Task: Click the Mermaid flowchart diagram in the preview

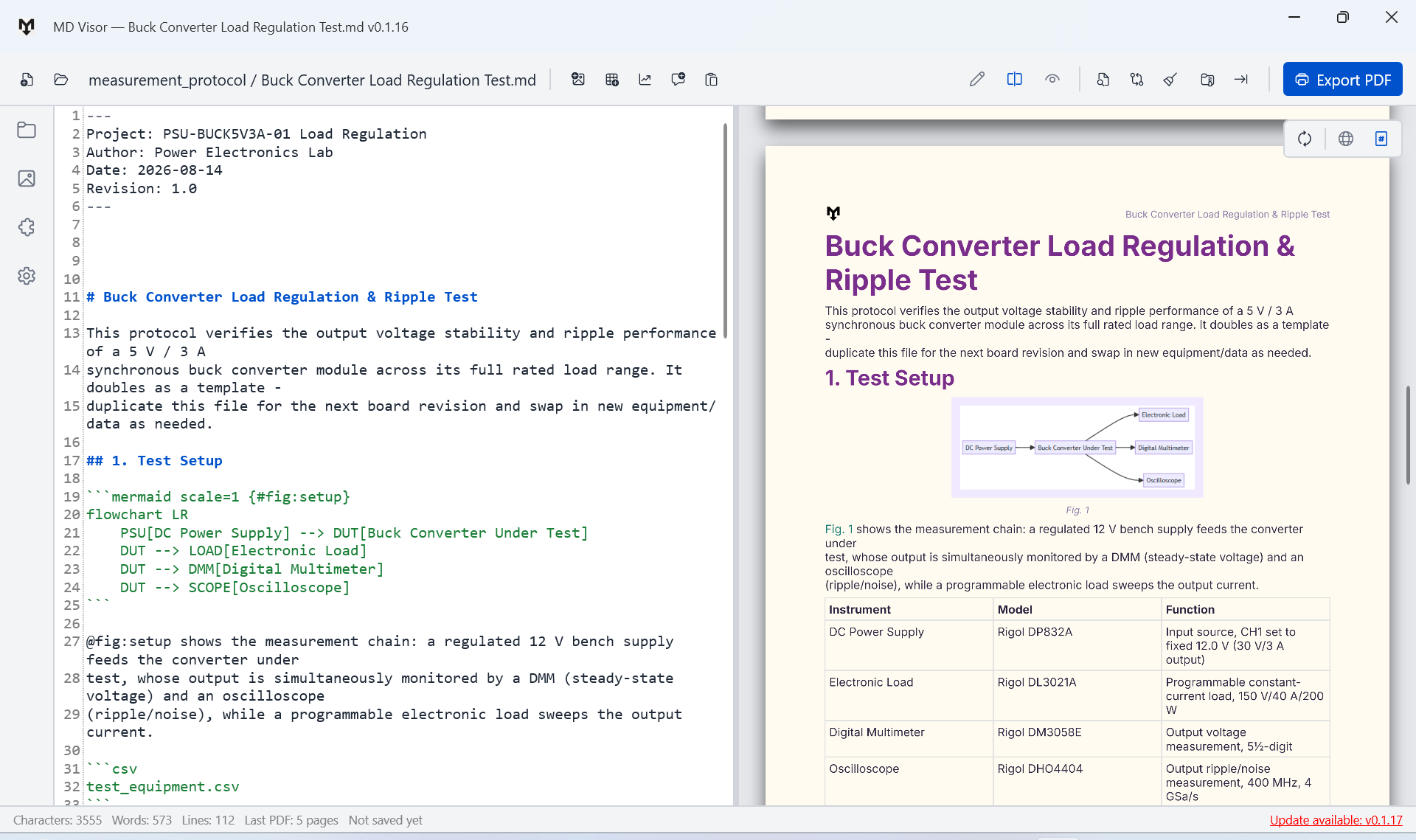Action: 1077,448
